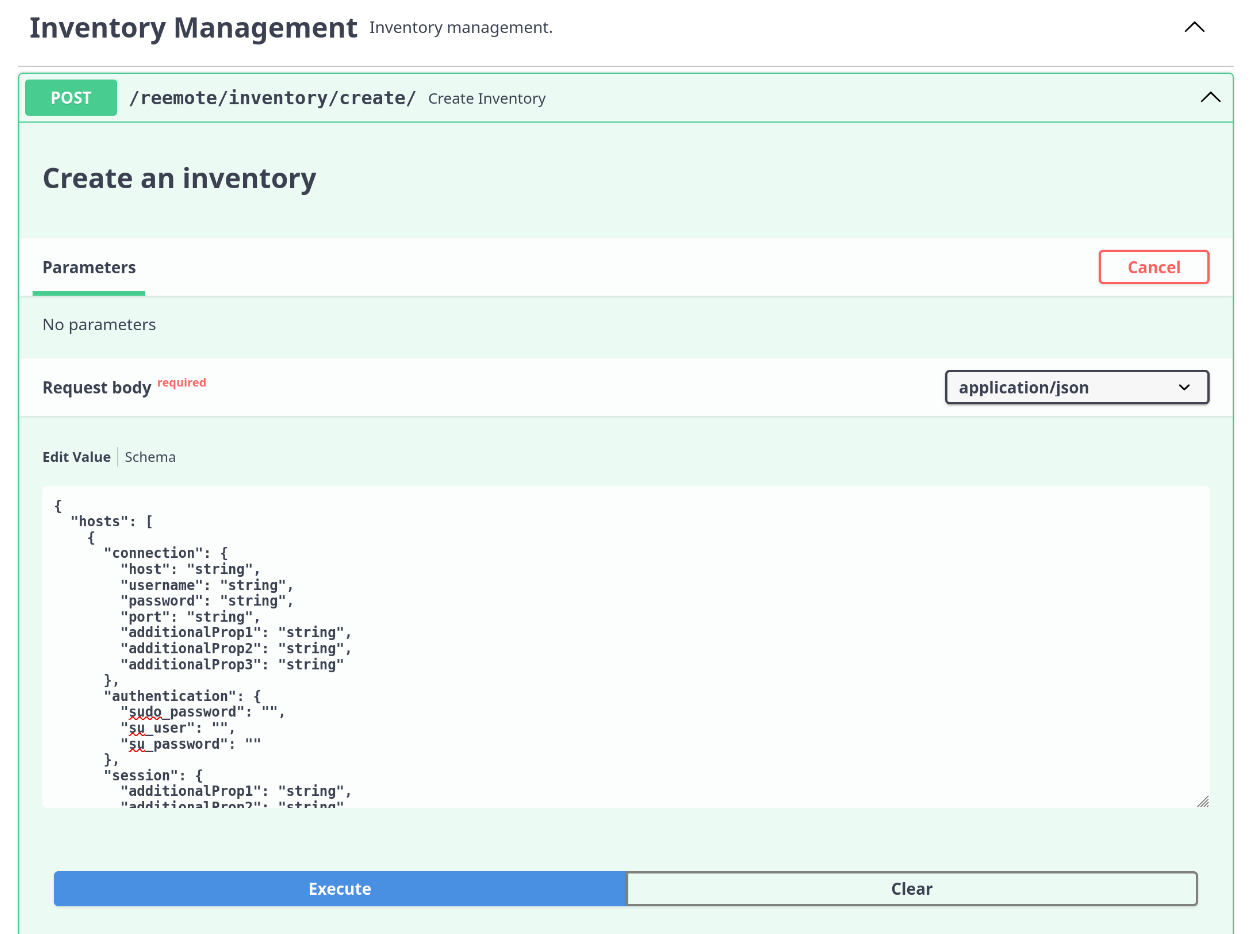
Task: Click the Inventory Management heading title
Action: pyautogui.click(x=193, y=28)
